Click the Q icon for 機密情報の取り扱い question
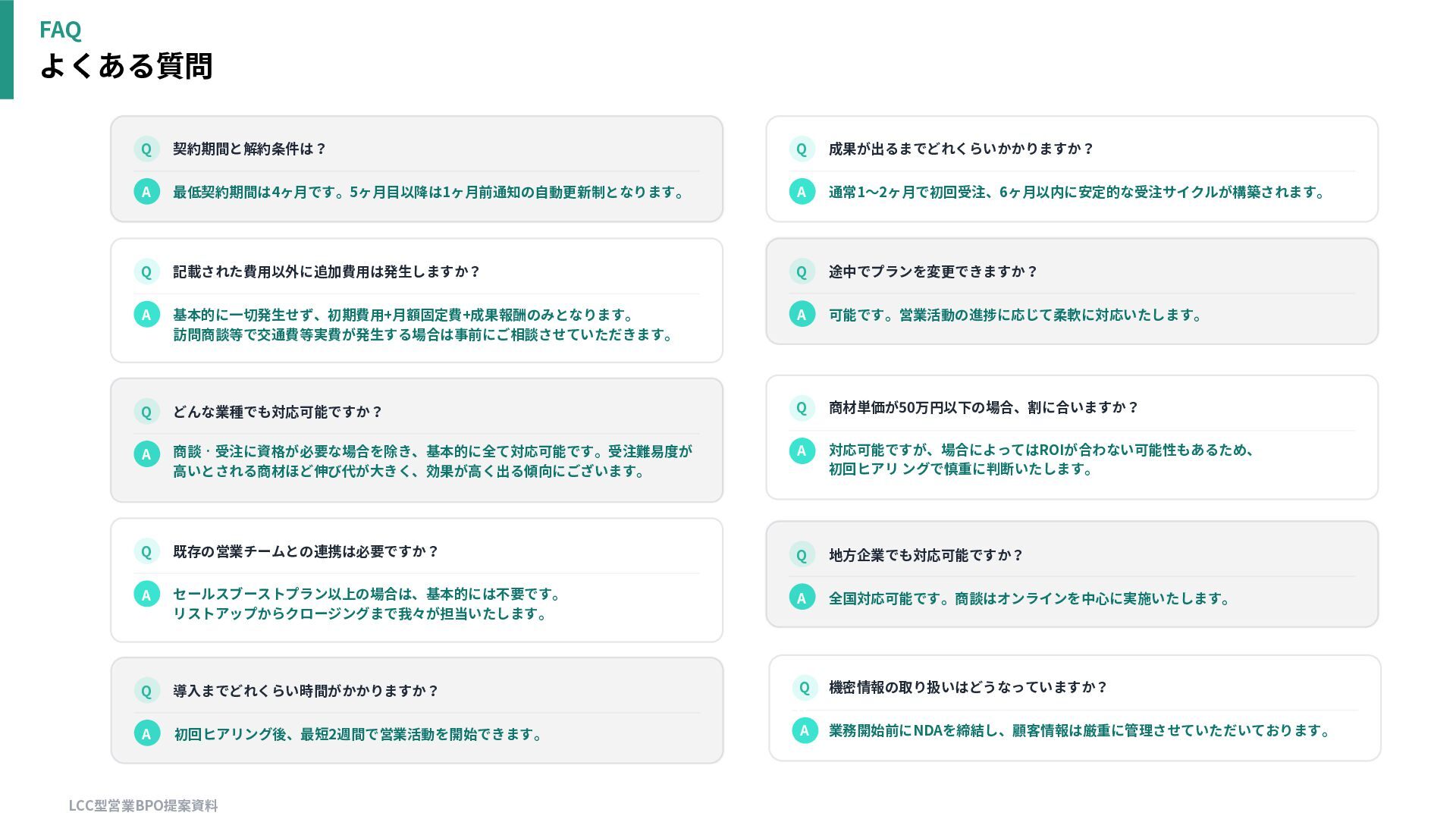This screenshot has width=1456, height=819. pyautogui.click(x=805, y=687)
